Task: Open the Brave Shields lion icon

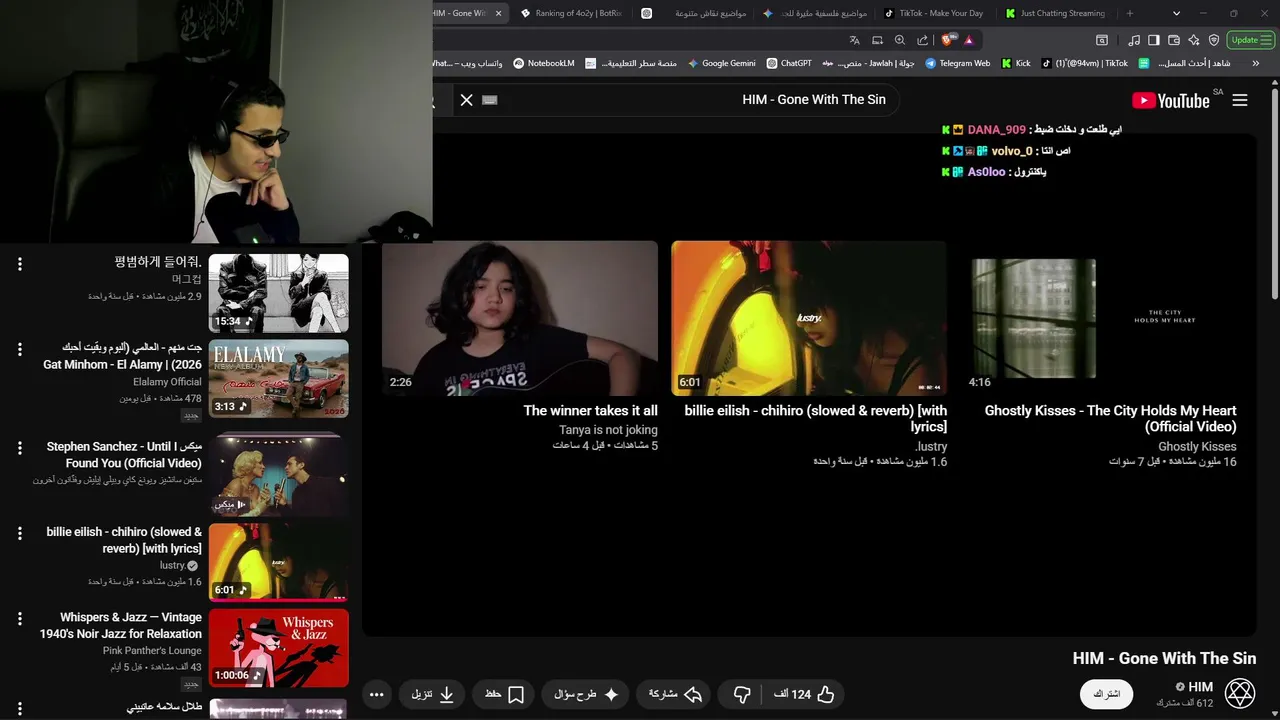Action: click(948, 40)
